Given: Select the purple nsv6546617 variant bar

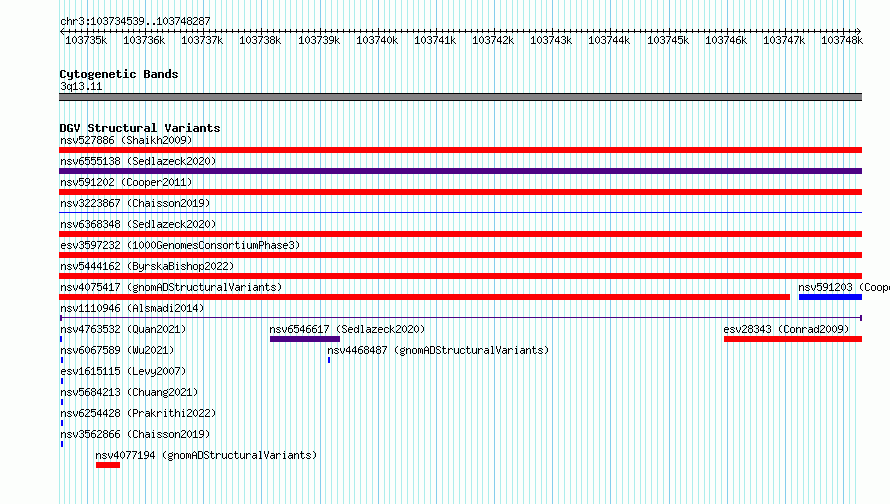Looking at the screenshot, I should (x=305, y=339).
